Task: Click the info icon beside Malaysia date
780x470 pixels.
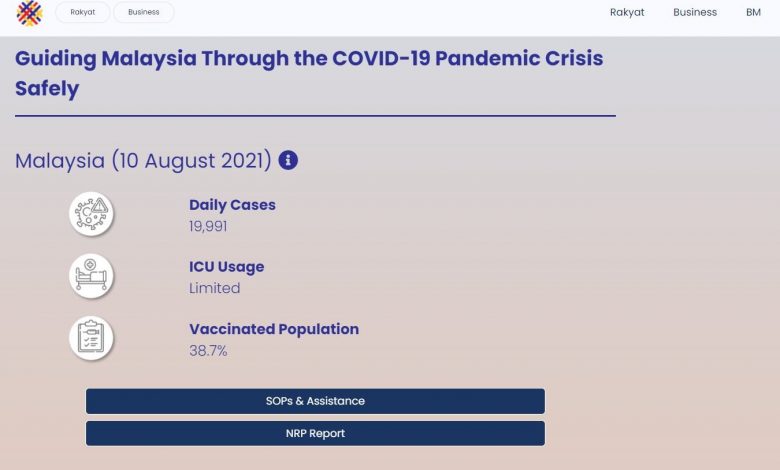Action: point(288,160)
